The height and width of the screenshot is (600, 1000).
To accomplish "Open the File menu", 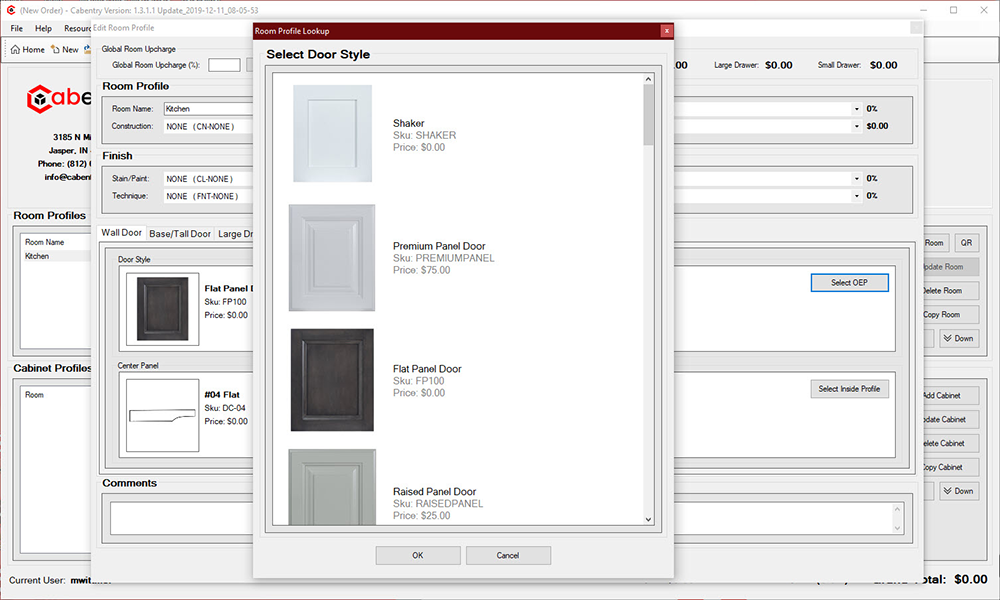I will [17, 28].
